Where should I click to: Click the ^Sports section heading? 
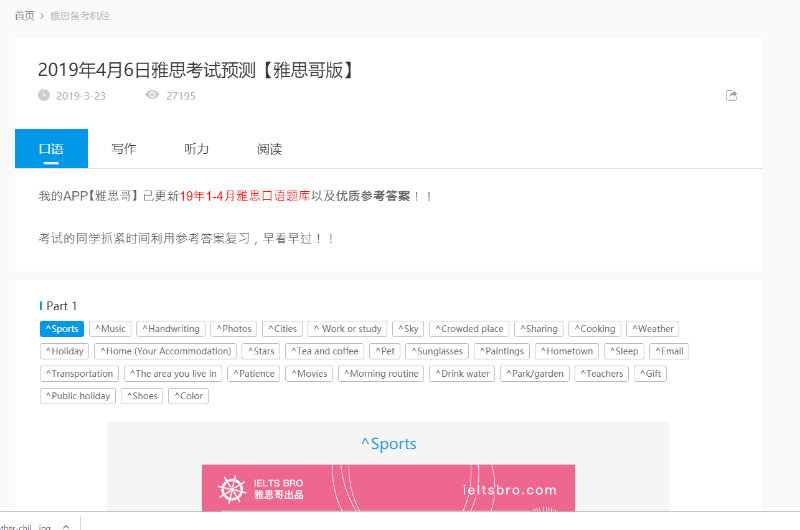pos(389,444)
